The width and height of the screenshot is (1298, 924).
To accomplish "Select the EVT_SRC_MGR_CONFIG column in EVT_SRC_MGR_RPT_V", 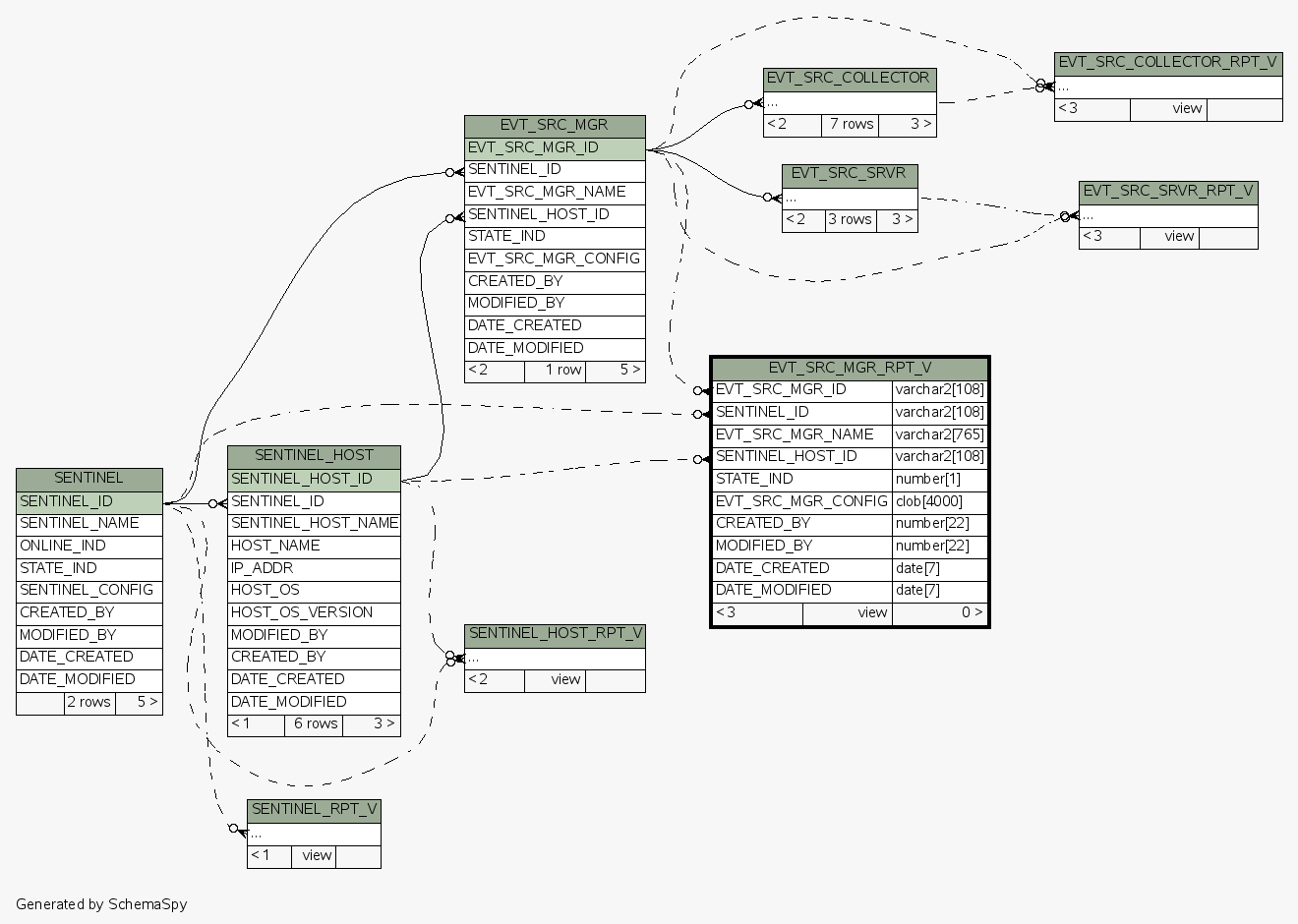I will tap(801, 501).
